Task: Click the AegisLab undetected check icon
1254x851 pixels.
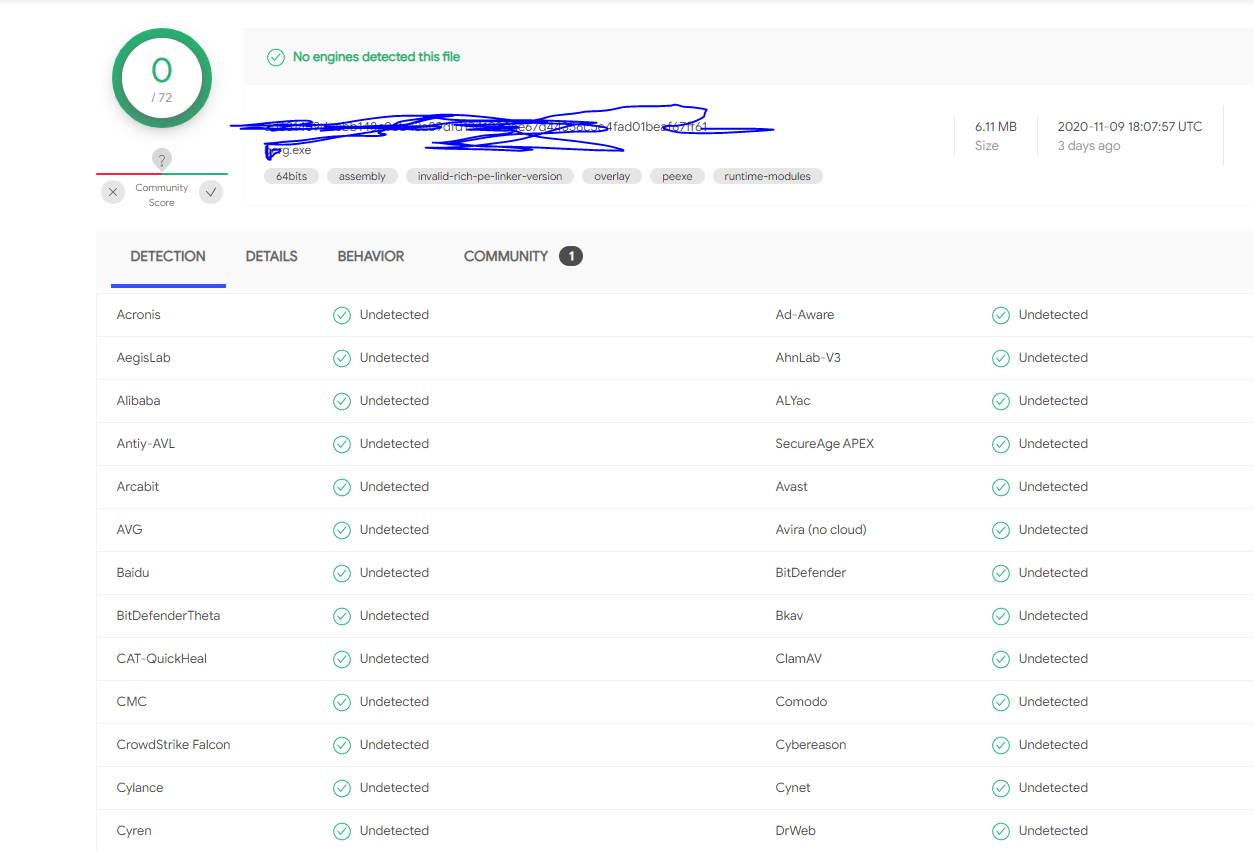Action: [x=342, y=358]
